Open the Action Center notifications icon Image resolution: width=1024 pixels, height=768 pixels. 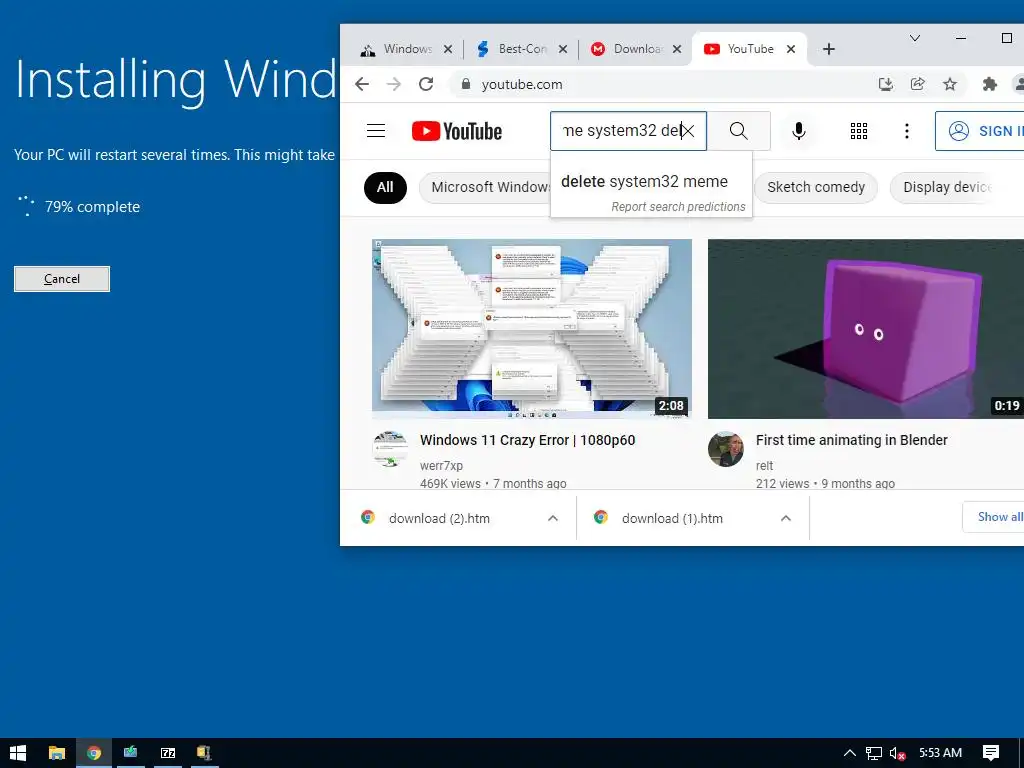[991, 753]
